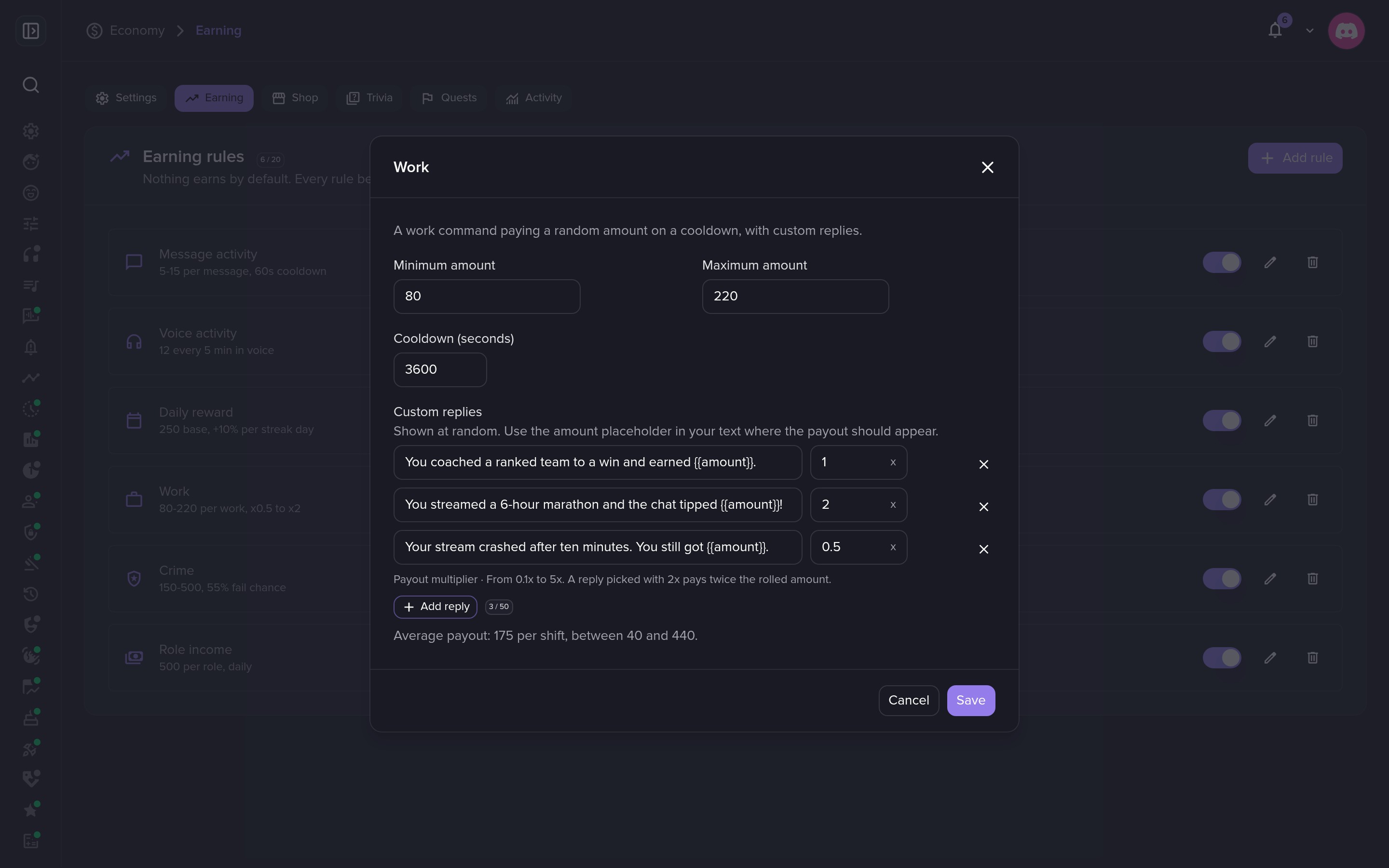Click the Cooldown seconds field

(440, 370)
